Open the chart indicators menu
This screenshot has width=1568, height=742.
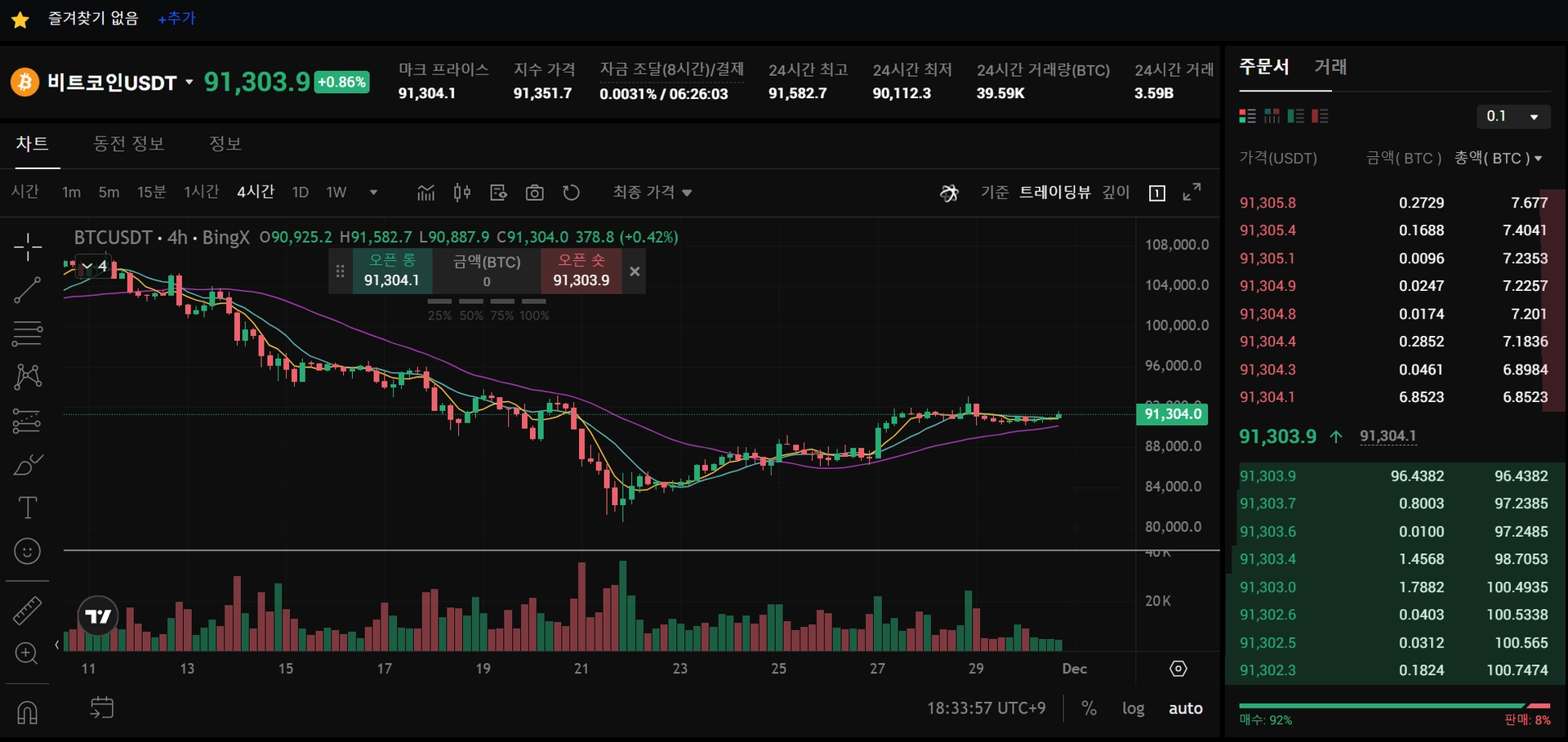click(425, 193)
